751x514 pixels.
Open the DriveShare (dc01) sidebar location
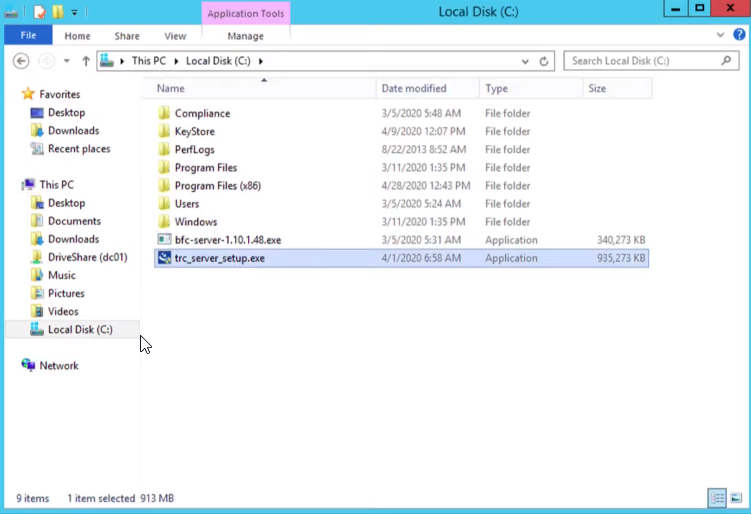click(x=87, y=257)
